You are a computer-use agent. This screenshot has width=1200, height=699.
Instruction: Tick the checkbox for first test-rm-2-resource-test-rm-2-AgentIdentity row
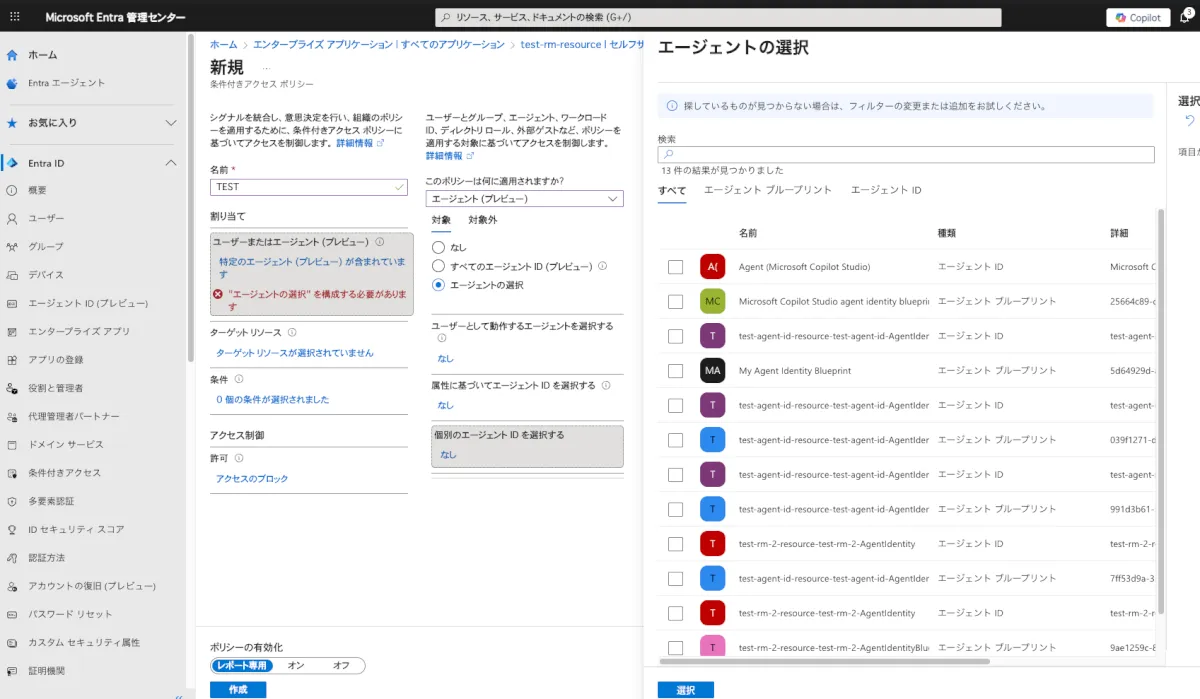coord(675,544)
